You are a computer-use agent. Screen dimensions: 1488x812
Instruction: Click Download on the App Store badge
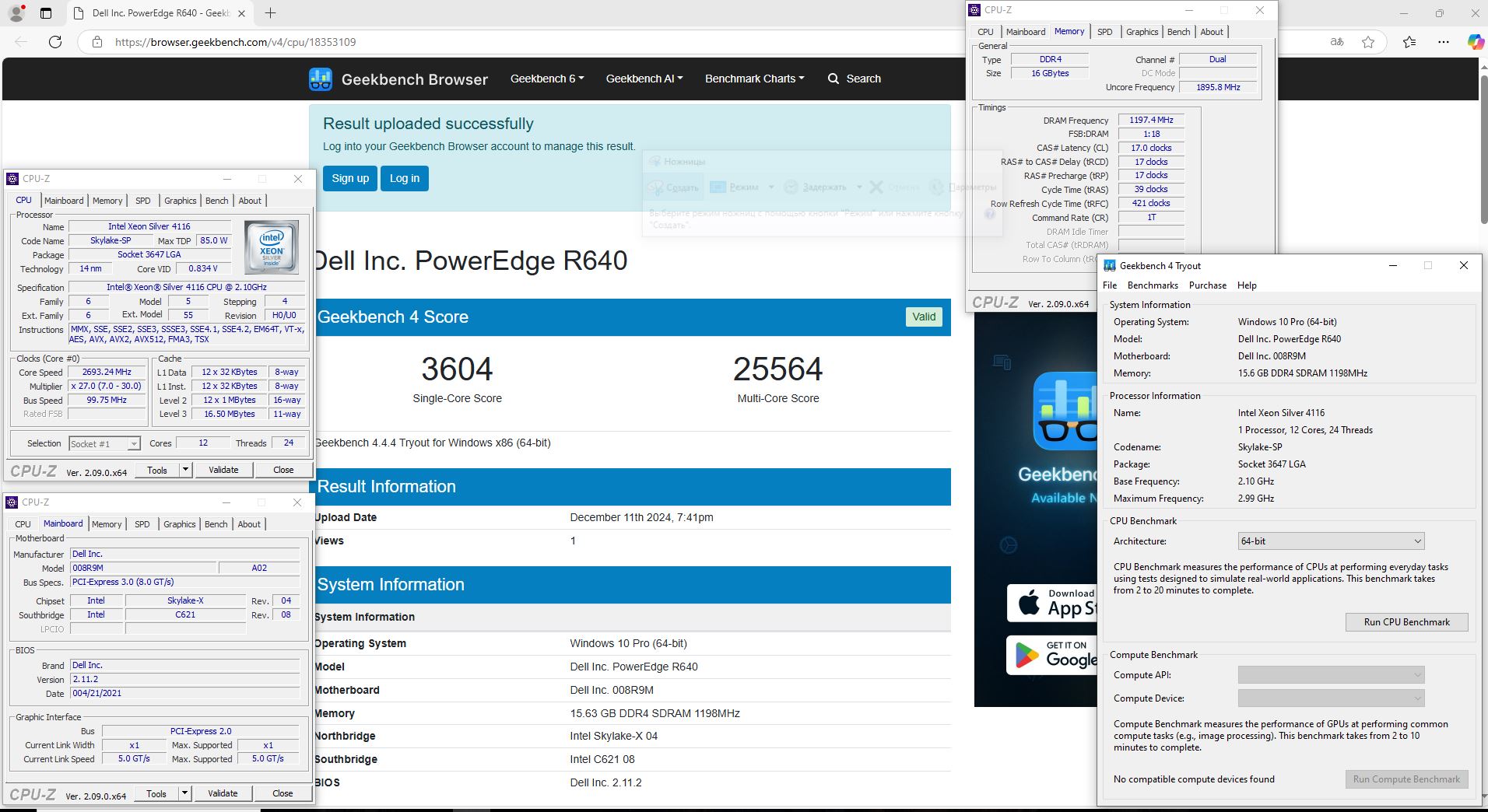[x=1052, y=603]
